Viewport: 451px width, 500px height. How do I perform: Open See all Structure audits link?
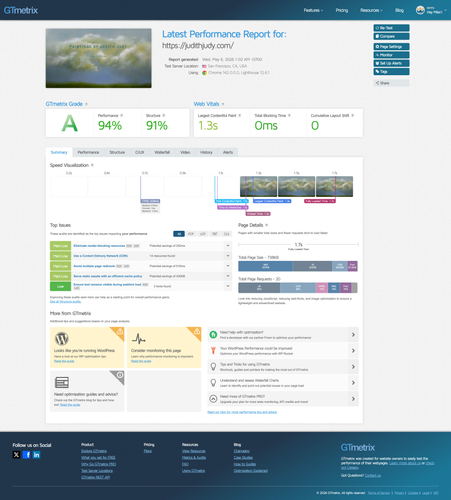pyautogui.click(x=65, y=302)
